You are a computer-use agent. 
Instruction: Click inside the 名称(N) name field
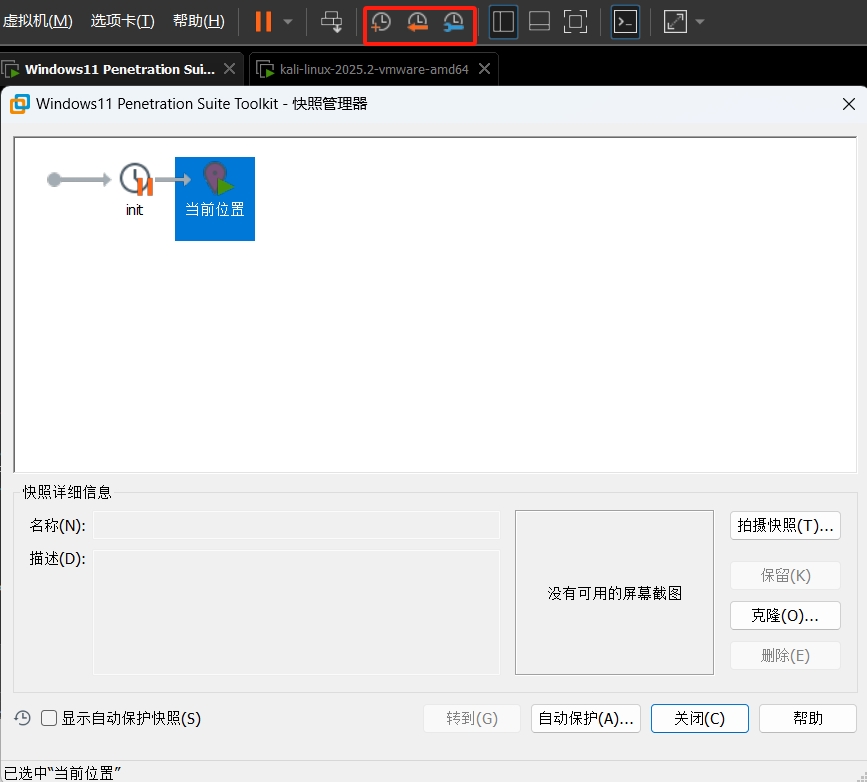tap(295, 525)
